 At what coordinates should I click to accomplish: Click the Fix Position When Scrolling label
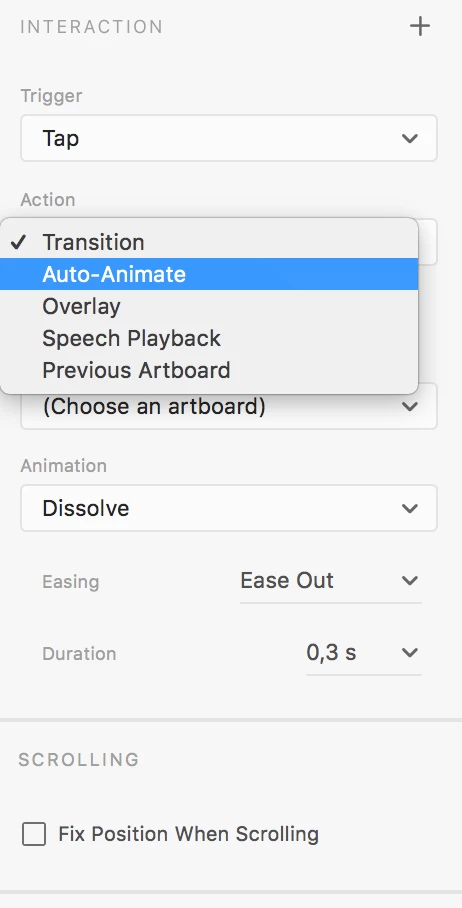pyautogui.click(x=189, y=834)
